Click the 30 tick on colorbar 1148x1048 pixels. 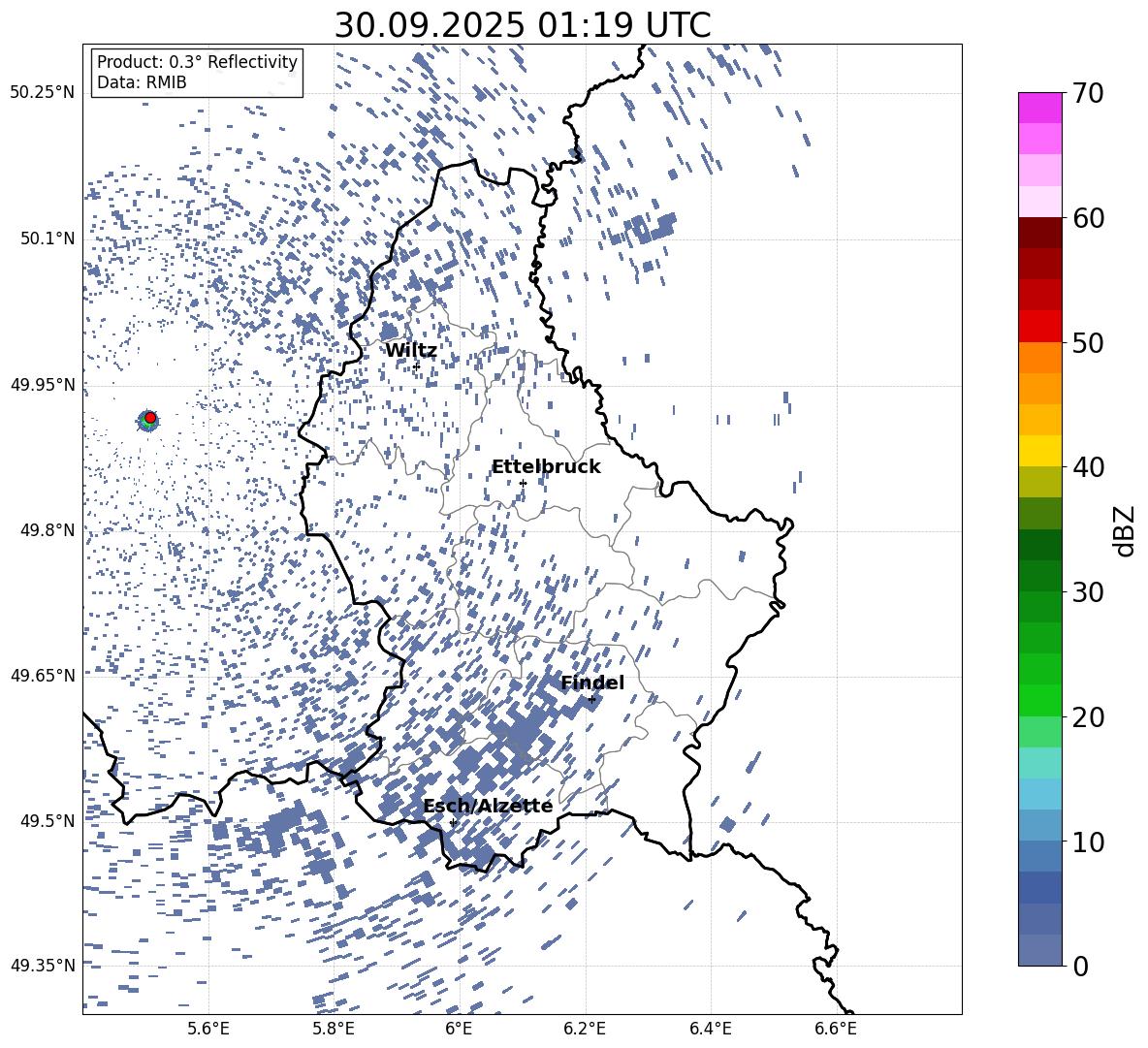pos(1088,592)
